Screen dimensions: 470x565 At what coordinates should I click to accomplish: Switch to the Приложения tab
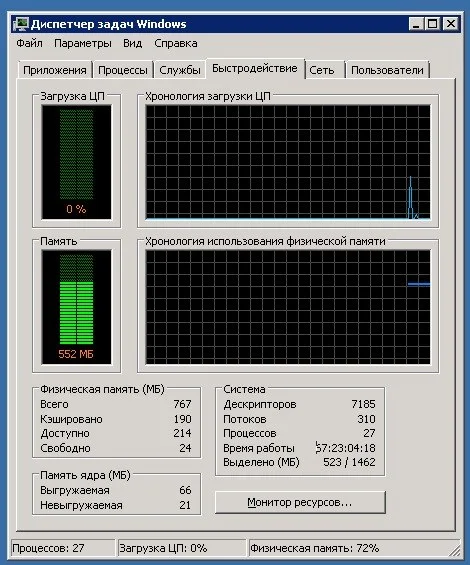(54, 70)
